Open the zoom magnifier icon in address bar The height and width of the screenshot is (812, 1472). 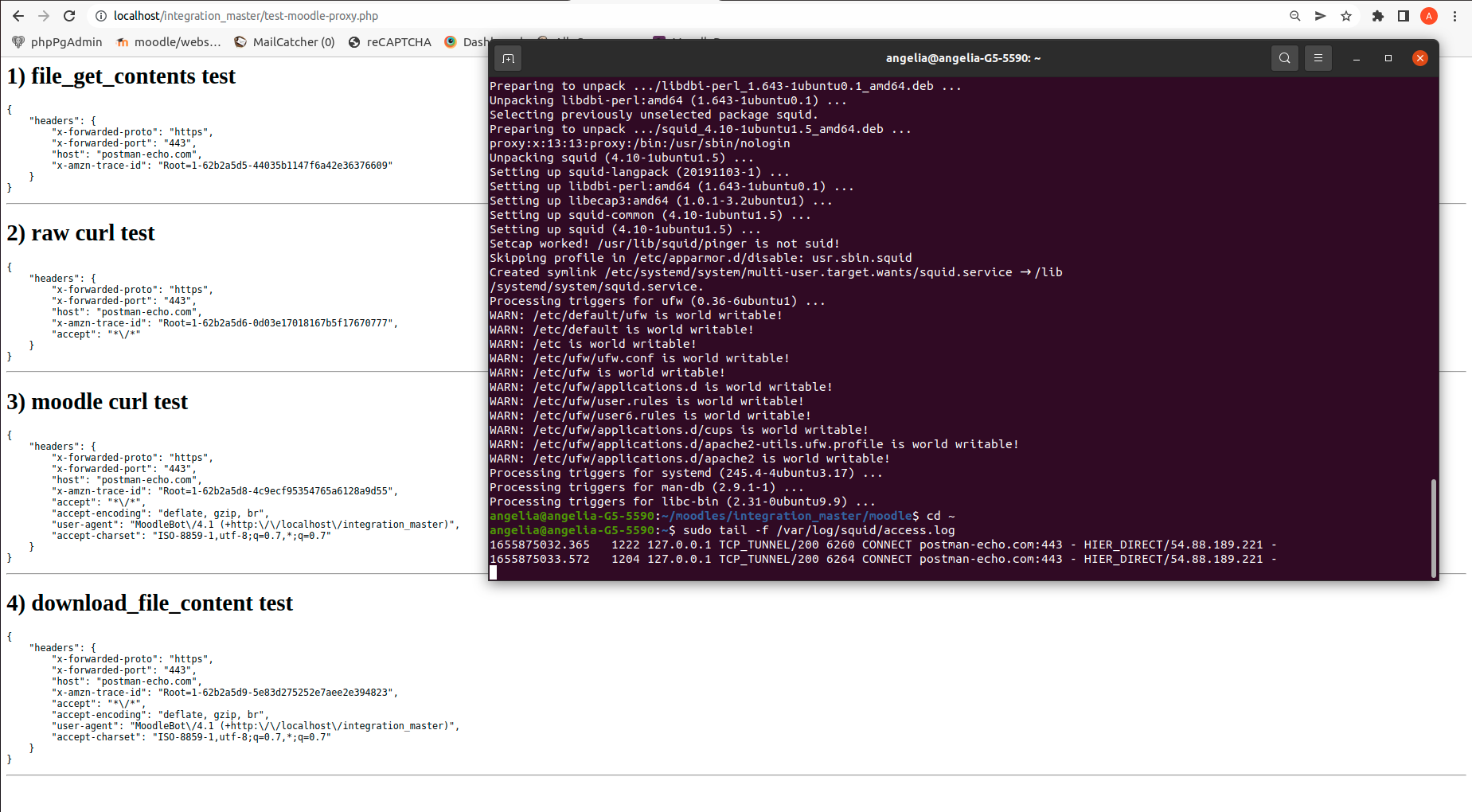pos(1295,16)
